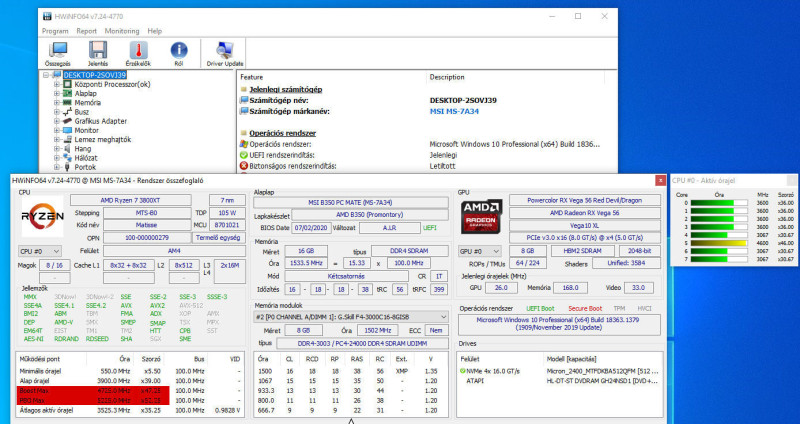
Task: Click the XMP 1500 memory timing row
Action: [351, 371]
